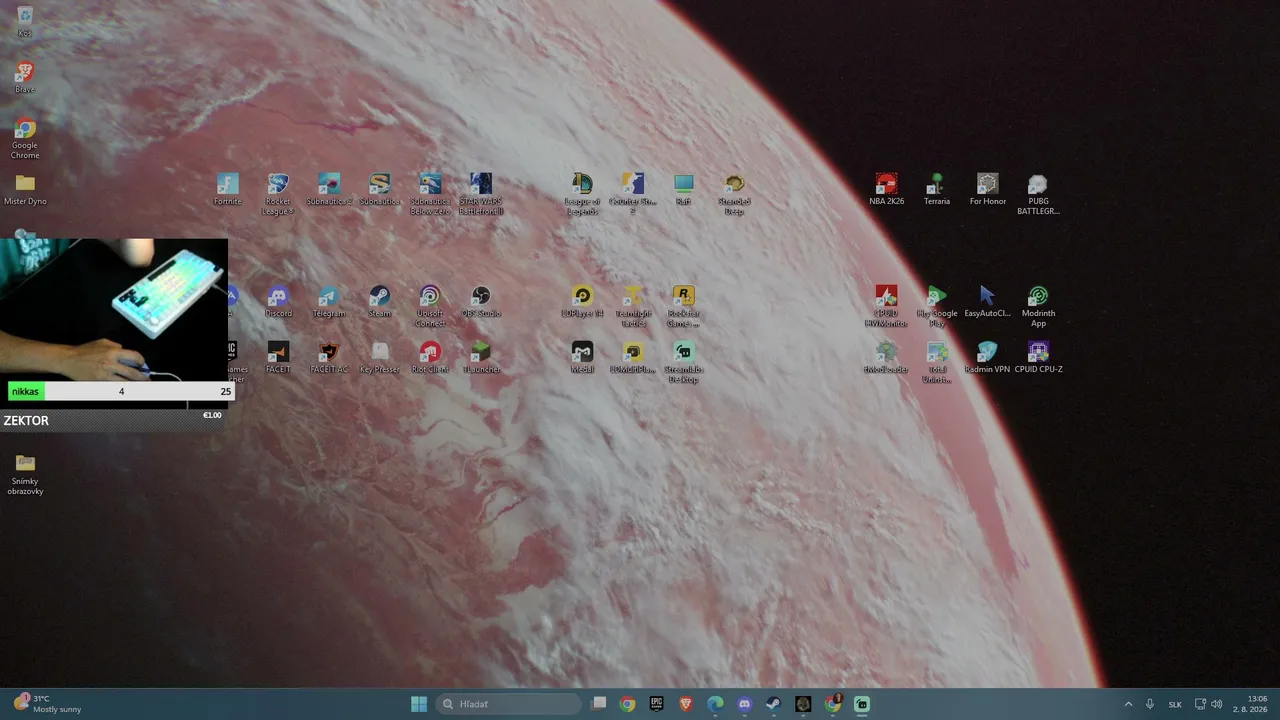Click the Counter-Strike 2 shortcut

coord(633,194)
